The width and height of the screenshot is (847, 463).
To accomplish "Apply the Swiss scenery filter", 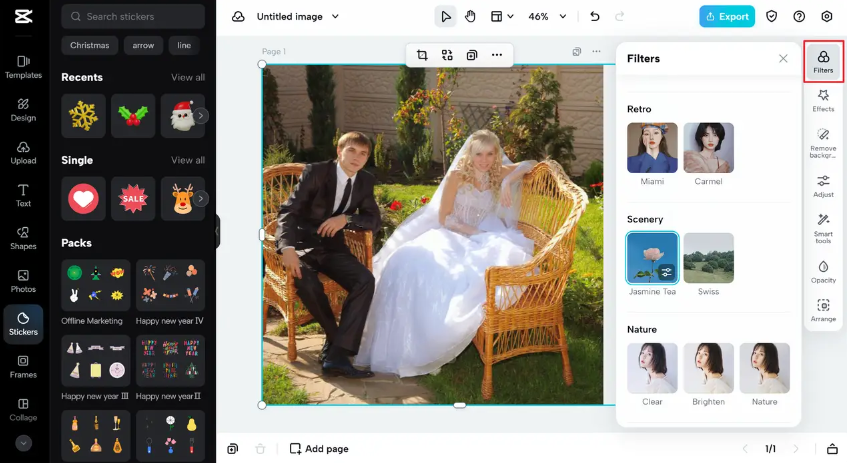I will pos(708,258).
